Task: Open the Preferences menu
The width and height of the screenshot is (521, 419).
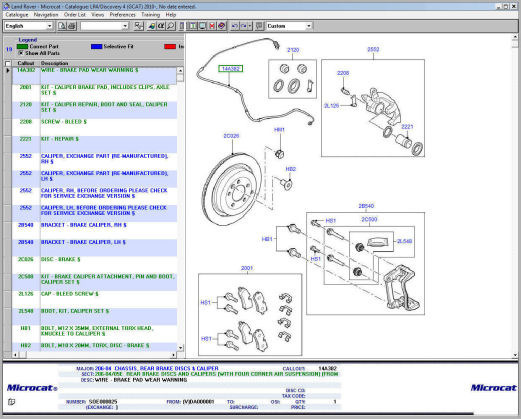Action: tap(122, 15)
